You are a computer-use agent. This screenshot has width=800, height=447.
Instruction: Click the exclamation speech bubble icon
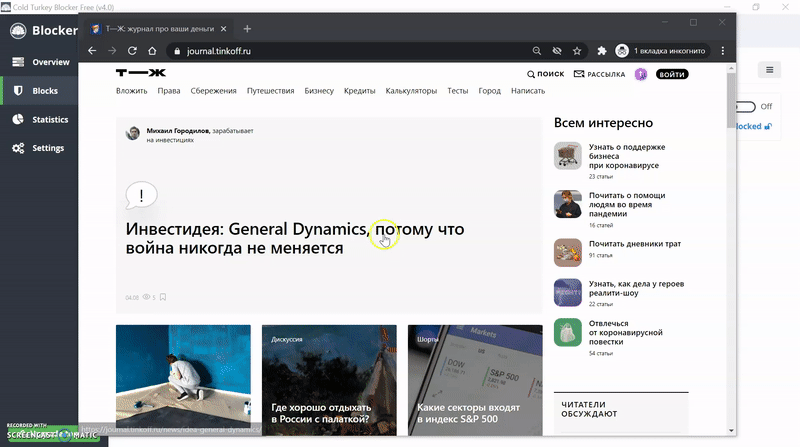(141, 195)
